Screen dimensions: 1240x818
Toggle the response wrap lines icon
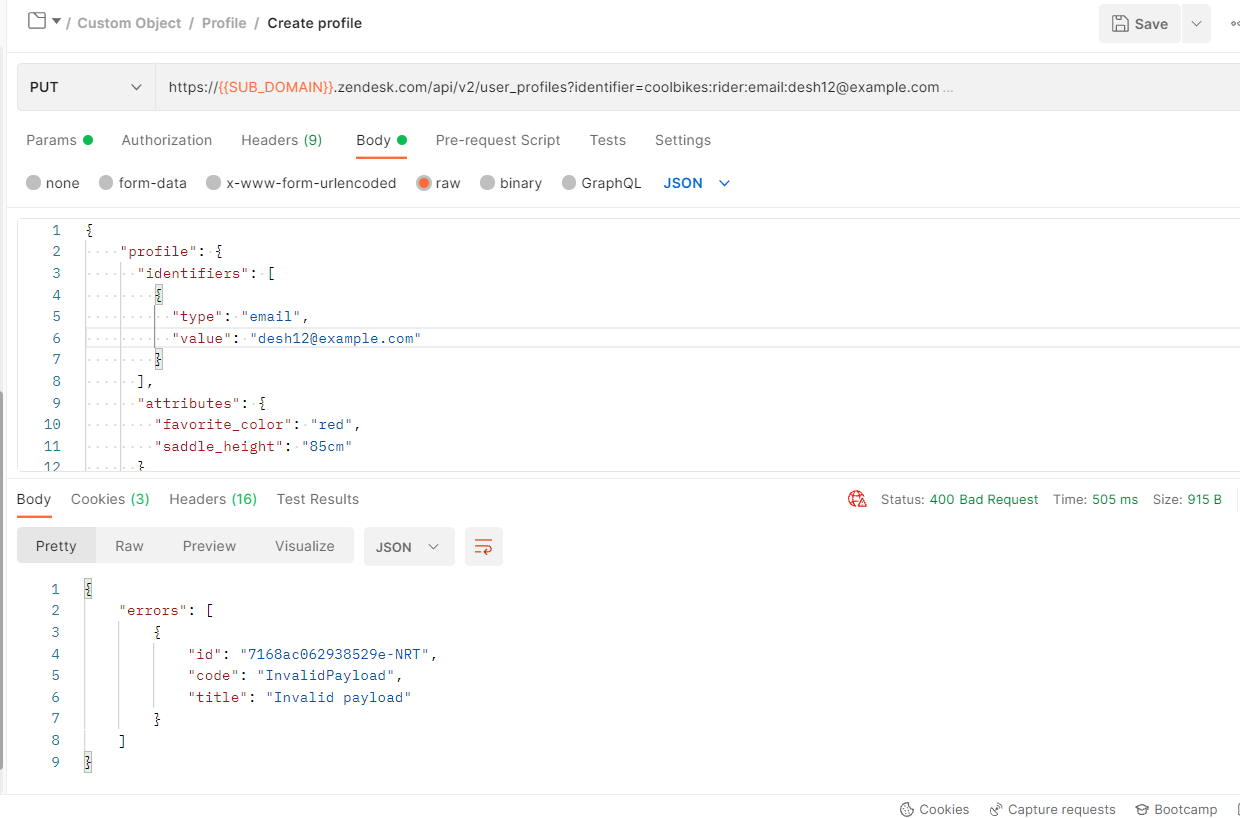coord(484,547)
